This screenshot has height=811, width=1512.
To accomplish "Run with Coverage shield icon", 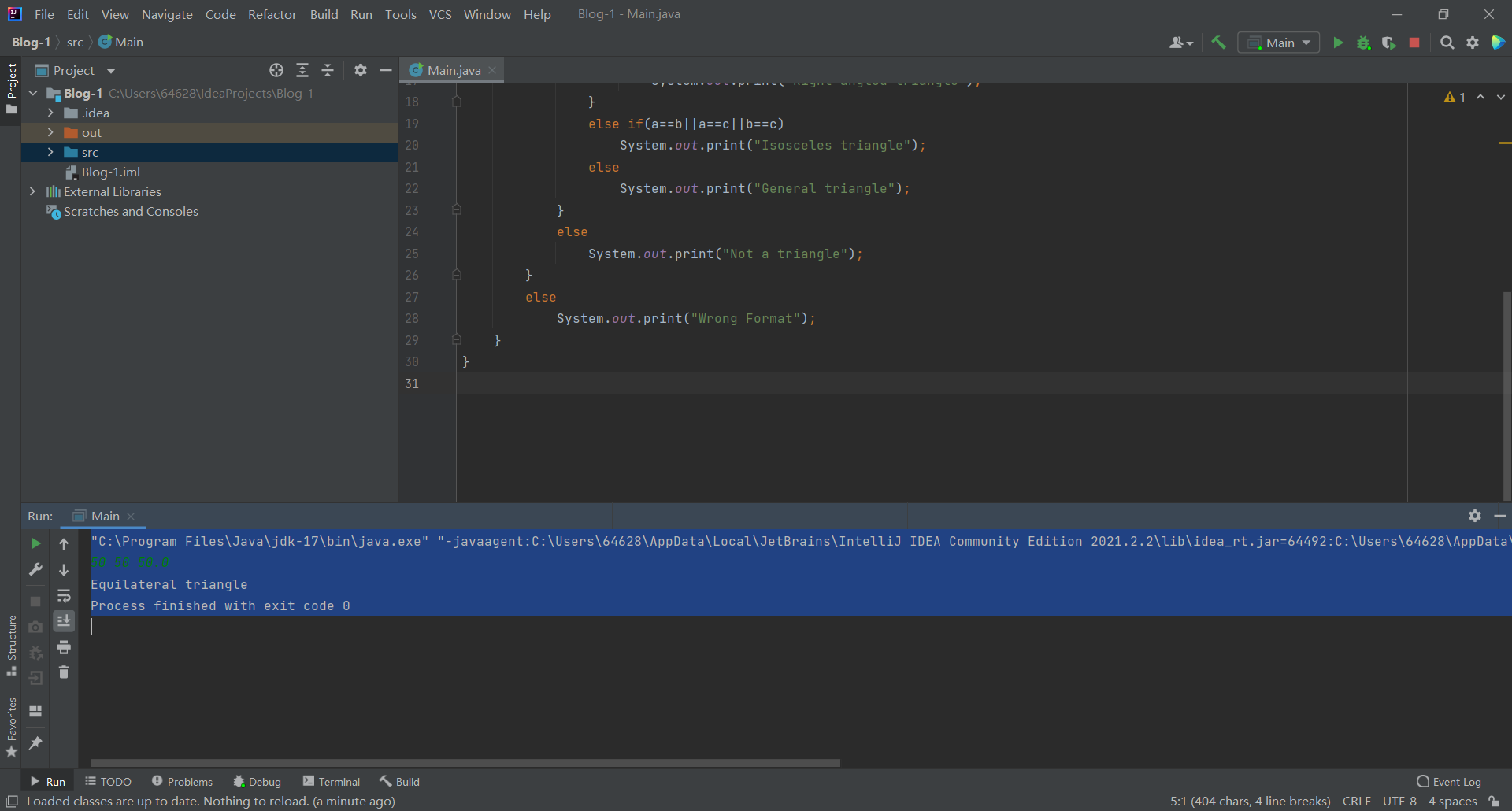I will 1389,43.
